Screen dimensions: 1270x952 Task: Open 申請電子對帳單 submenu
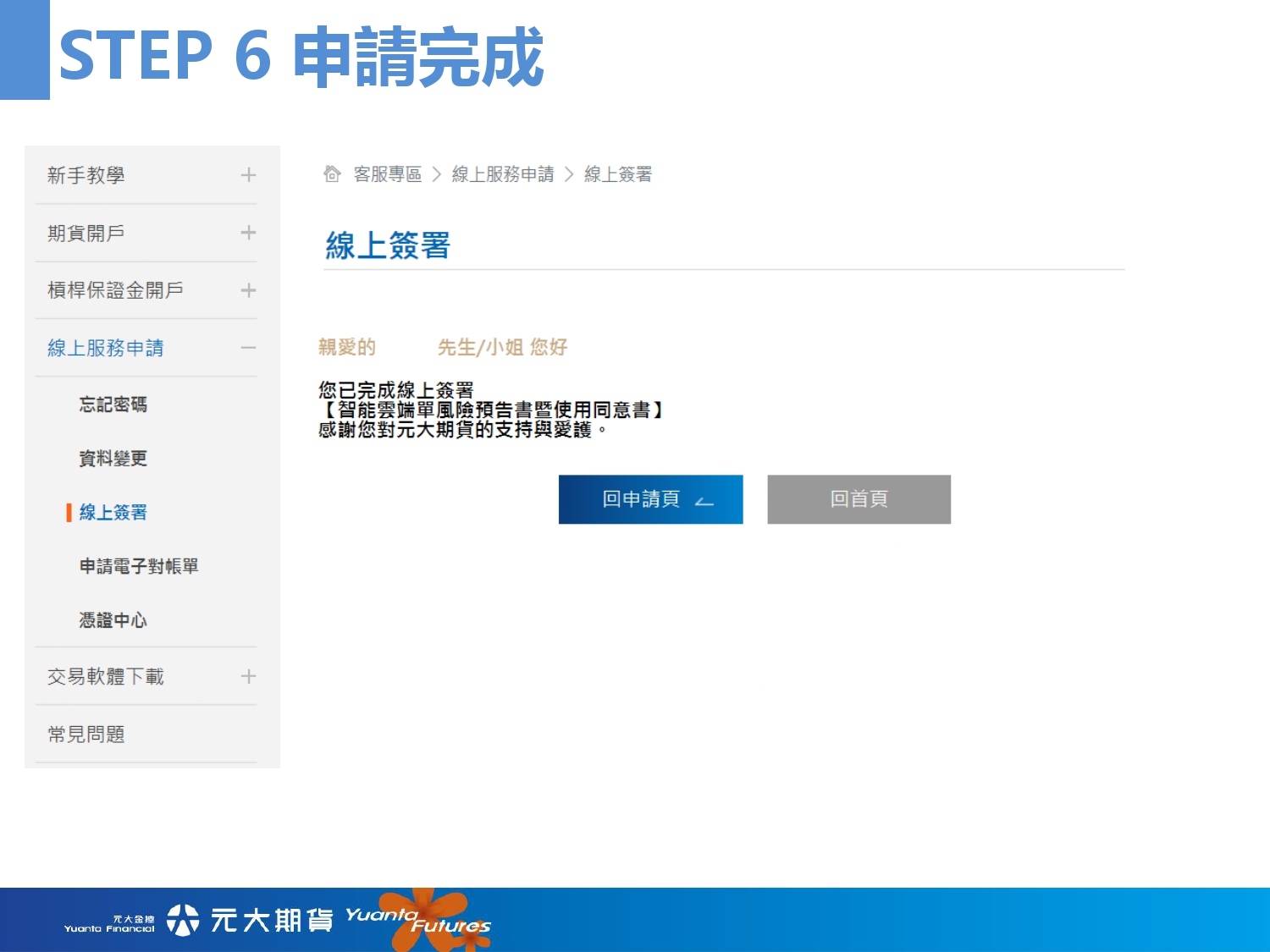(x=139, y=566)
